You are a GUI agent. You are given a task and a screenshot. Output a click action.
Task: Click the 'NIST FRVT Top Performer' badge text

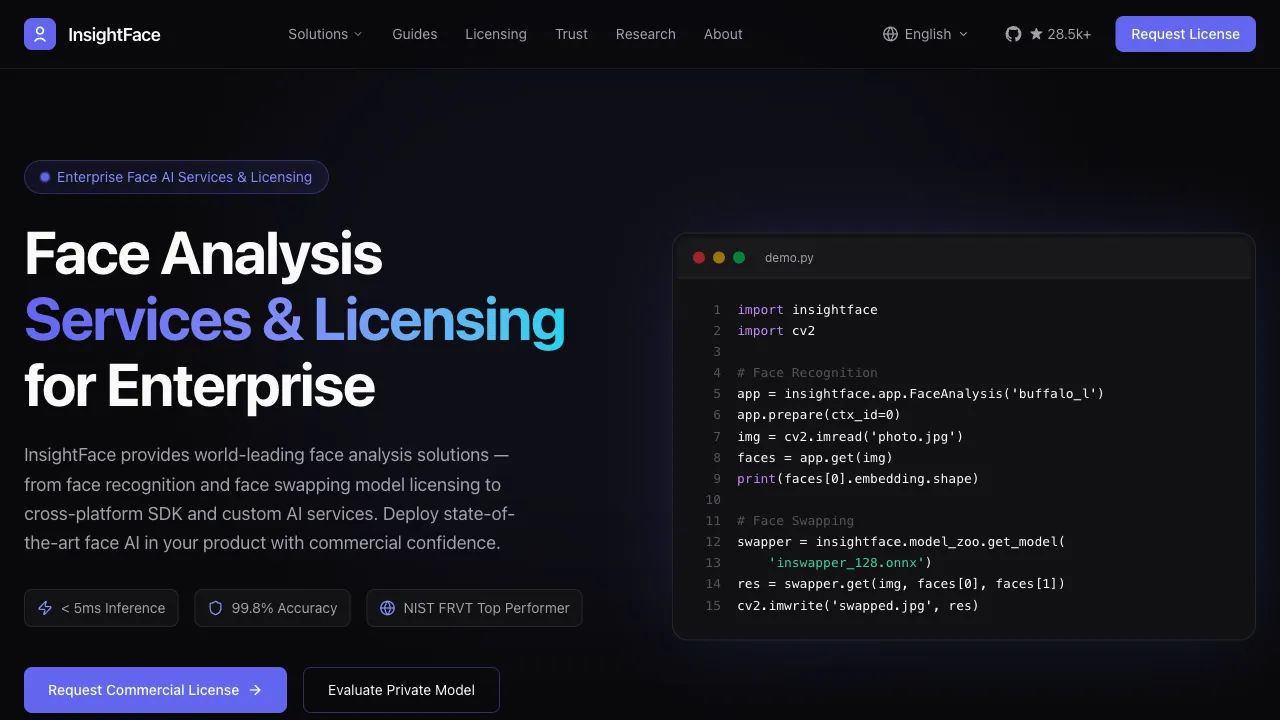tap(487, 608)
